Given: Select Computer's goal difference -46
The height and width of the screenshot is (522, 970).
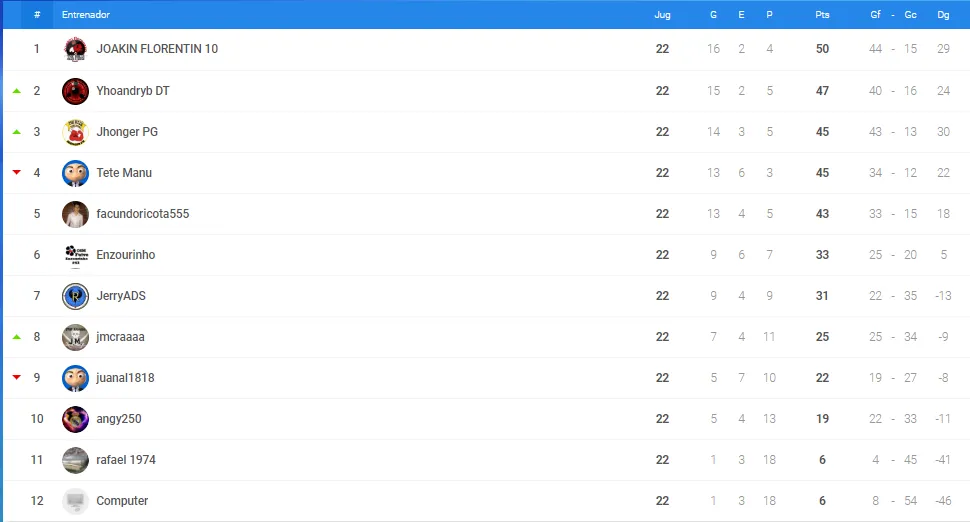Looking at the screenshot, I should coord(943,501).
